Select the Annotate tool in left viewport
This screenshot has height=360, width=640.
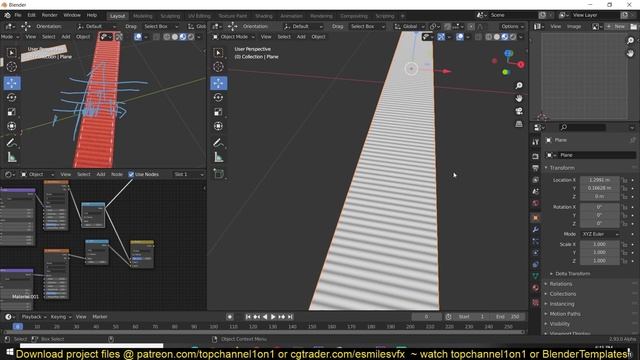click(x=12, y=142)
